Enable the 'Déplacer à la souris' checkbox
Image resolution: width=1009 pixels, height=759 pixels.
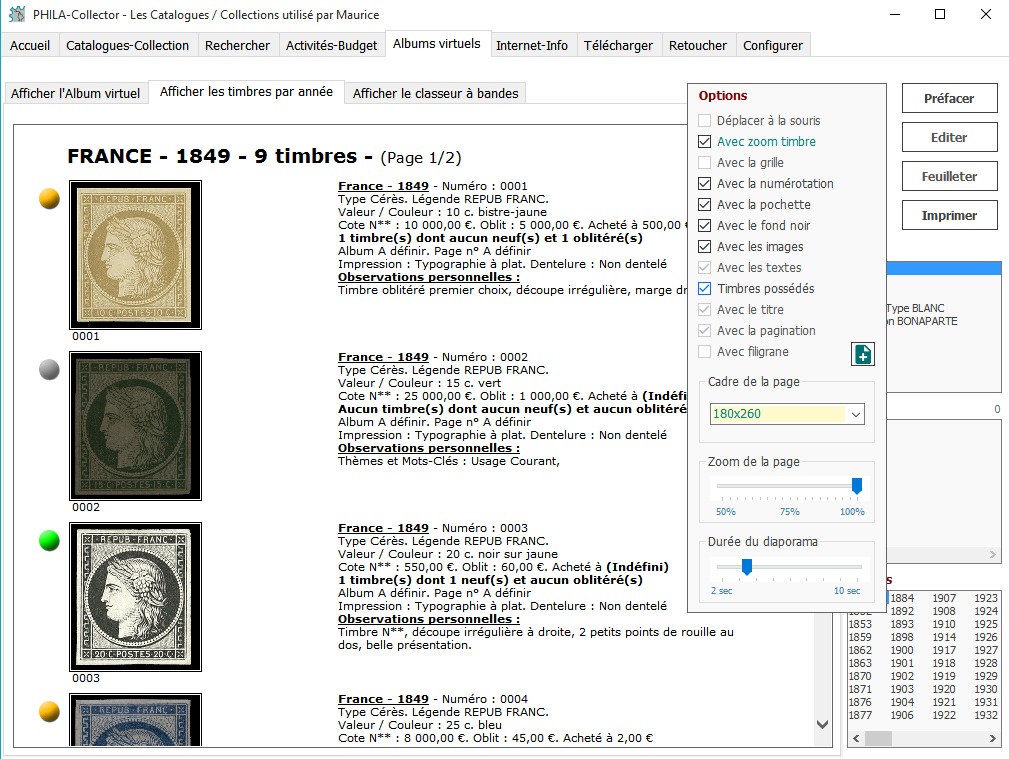(705, 120)
